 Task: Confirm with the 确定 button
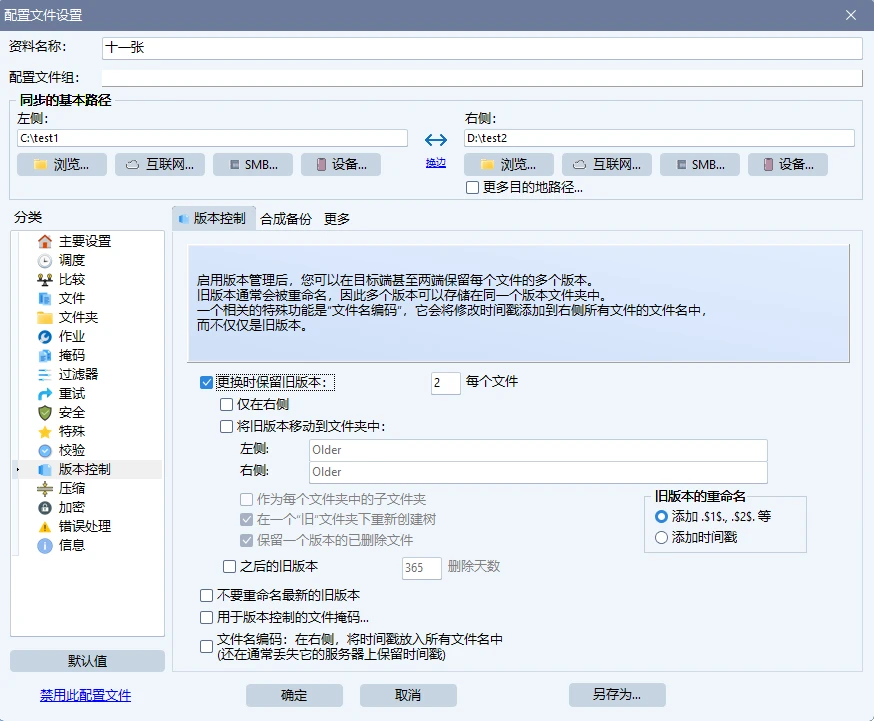coord(294,695)
